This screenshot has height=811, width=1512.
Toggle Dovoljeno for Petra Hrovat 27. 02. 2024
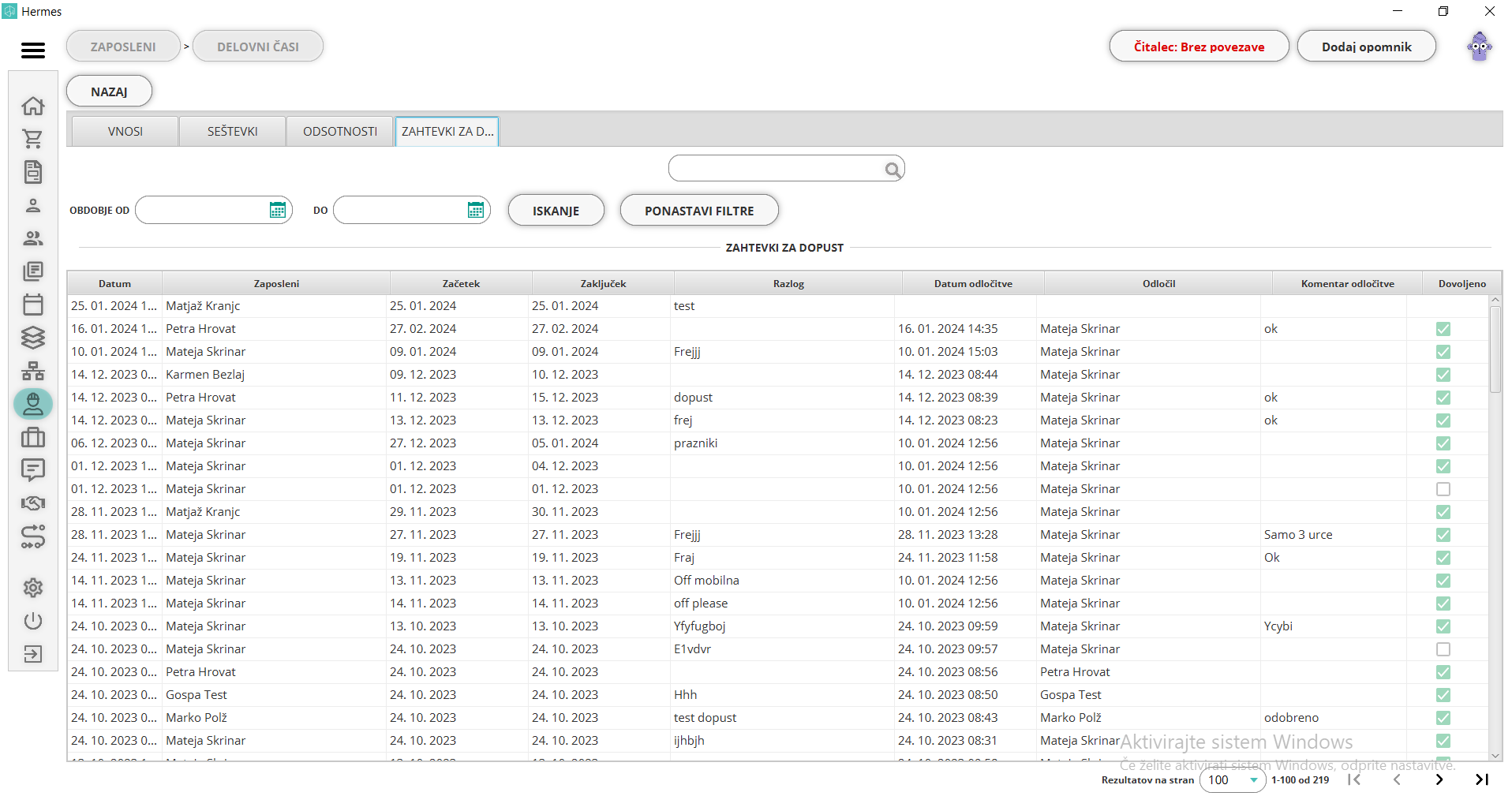(x=1443, y=329)
